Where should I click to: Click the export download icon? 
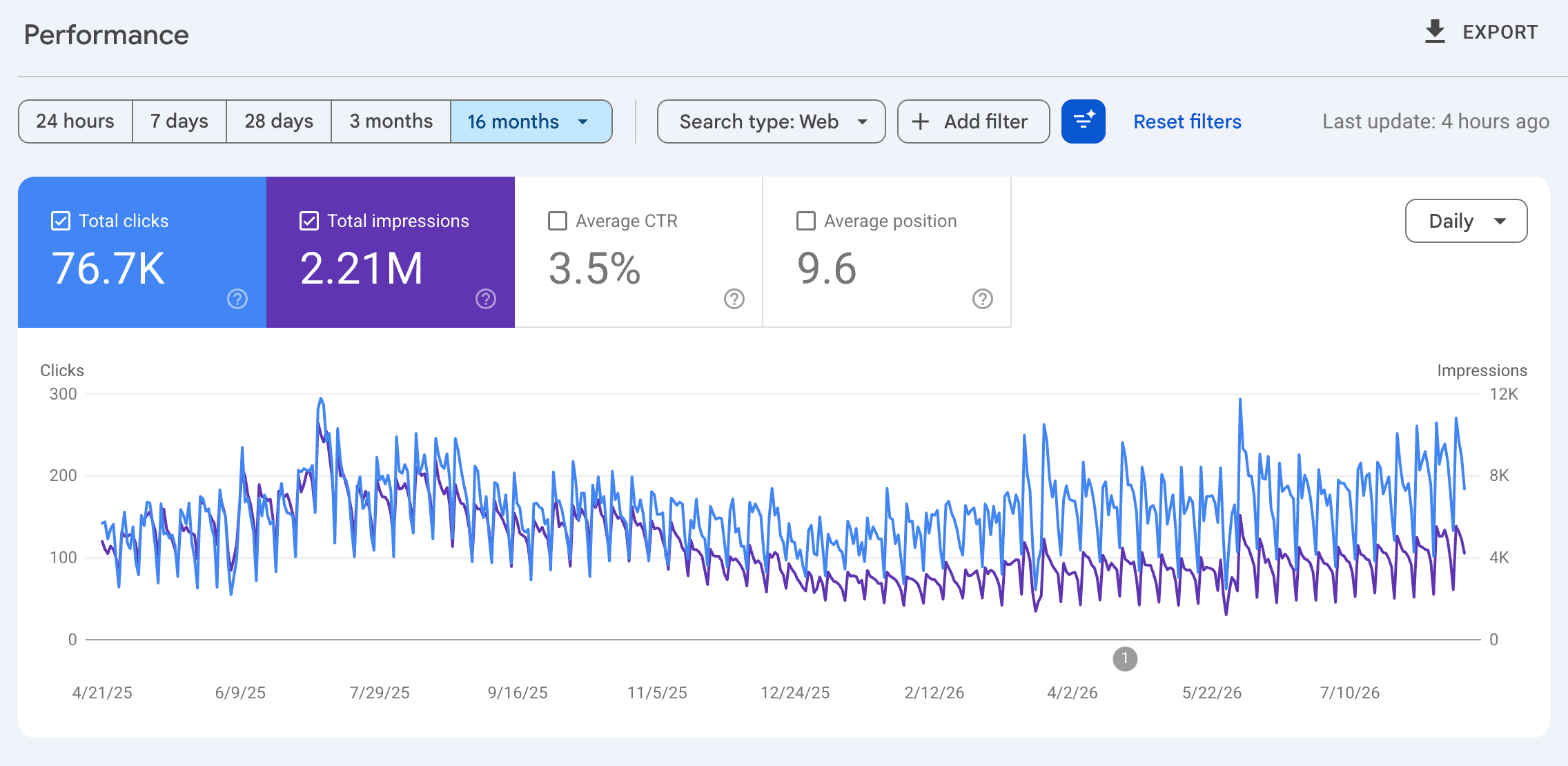coord(1435,32)
